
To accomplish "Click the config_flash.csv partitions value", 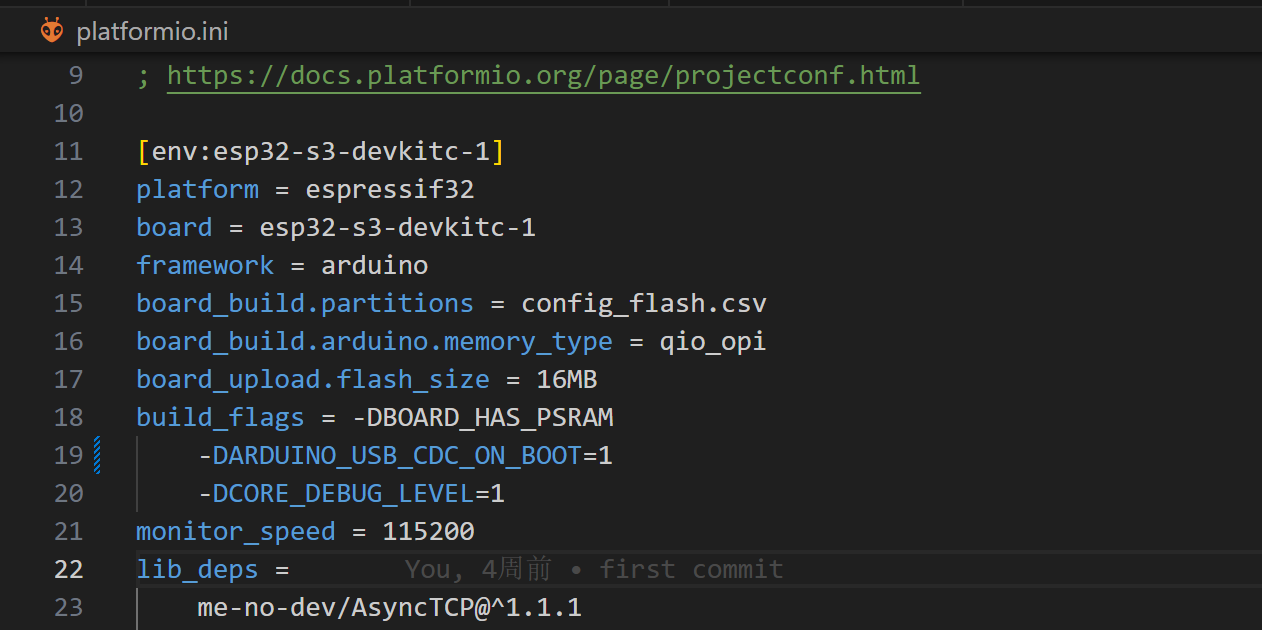I will coord(643,304).
